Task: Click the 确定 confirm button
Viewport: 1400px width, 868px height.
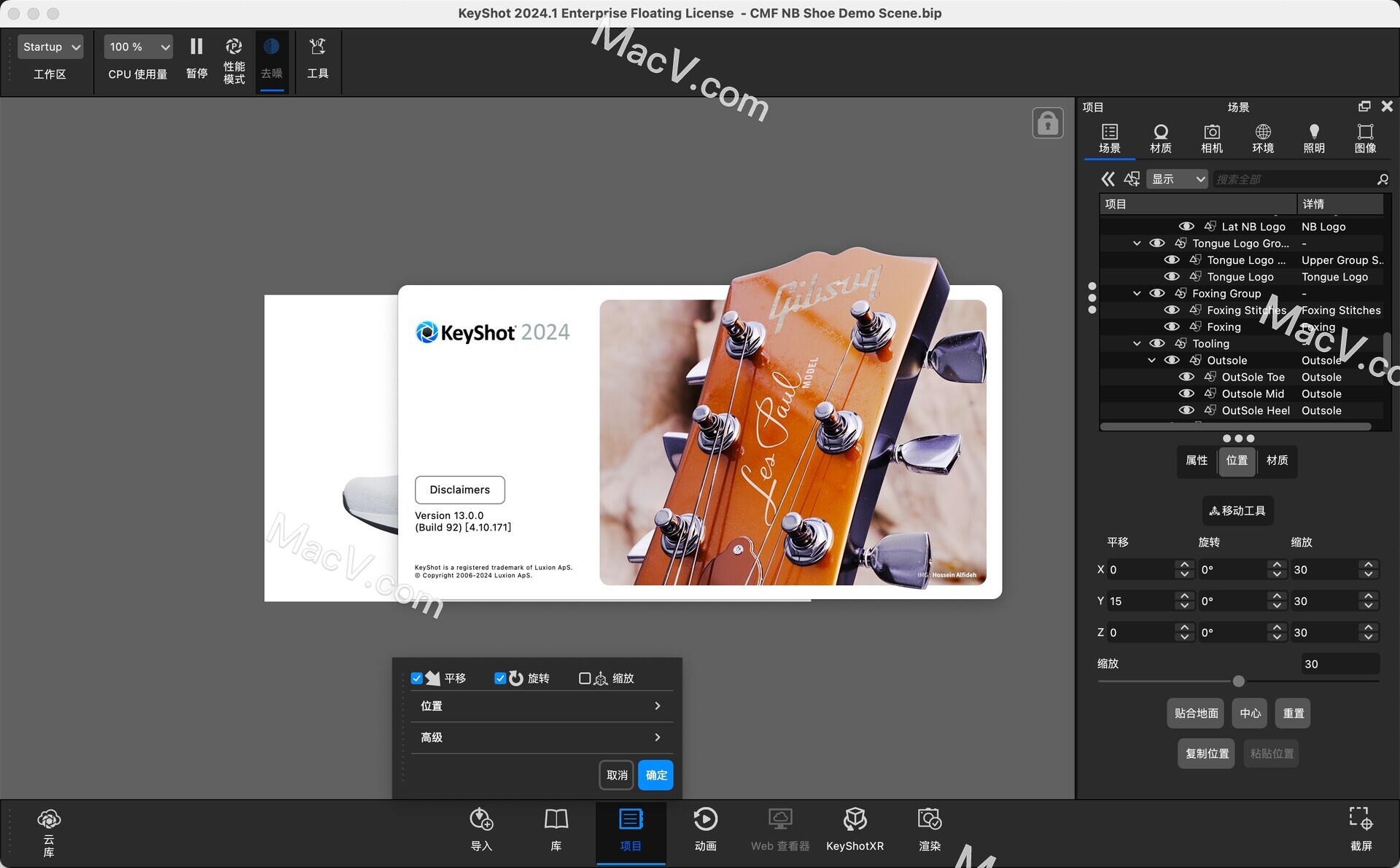Action: 655,775
